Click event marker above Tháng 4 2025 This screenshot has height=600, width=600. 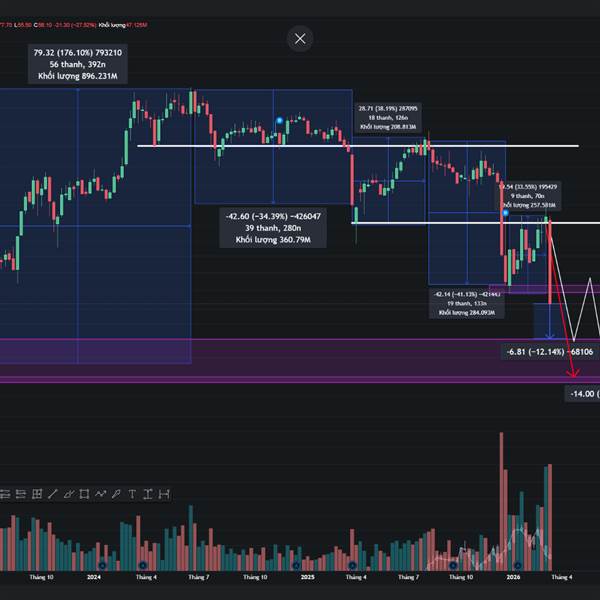(352, 565)
